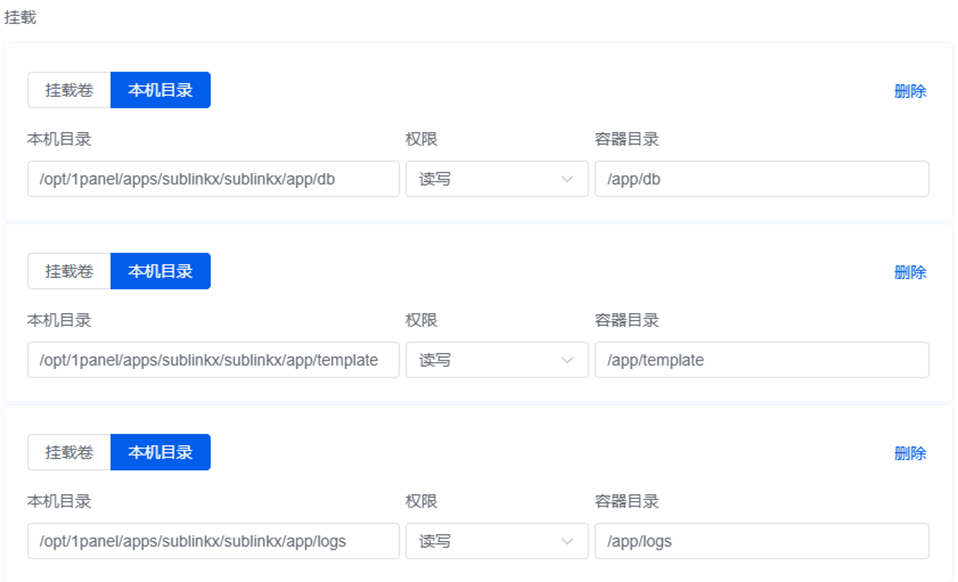
Task: Click the chevron arrow in the /app/logs permission box
Action: pyautogui.click(x=567, y=541)
